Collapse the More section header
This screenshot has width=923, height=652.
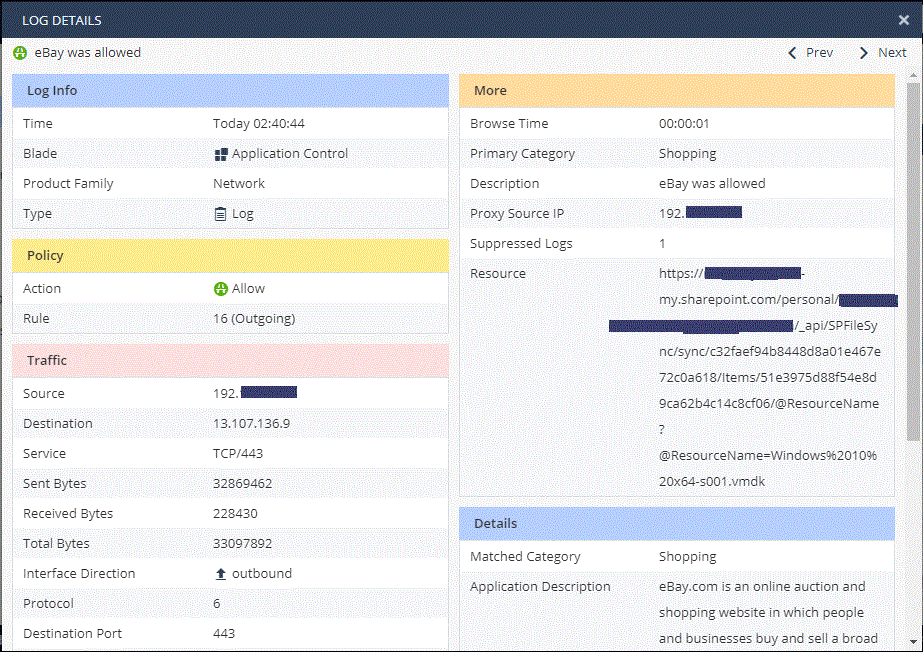677,91
